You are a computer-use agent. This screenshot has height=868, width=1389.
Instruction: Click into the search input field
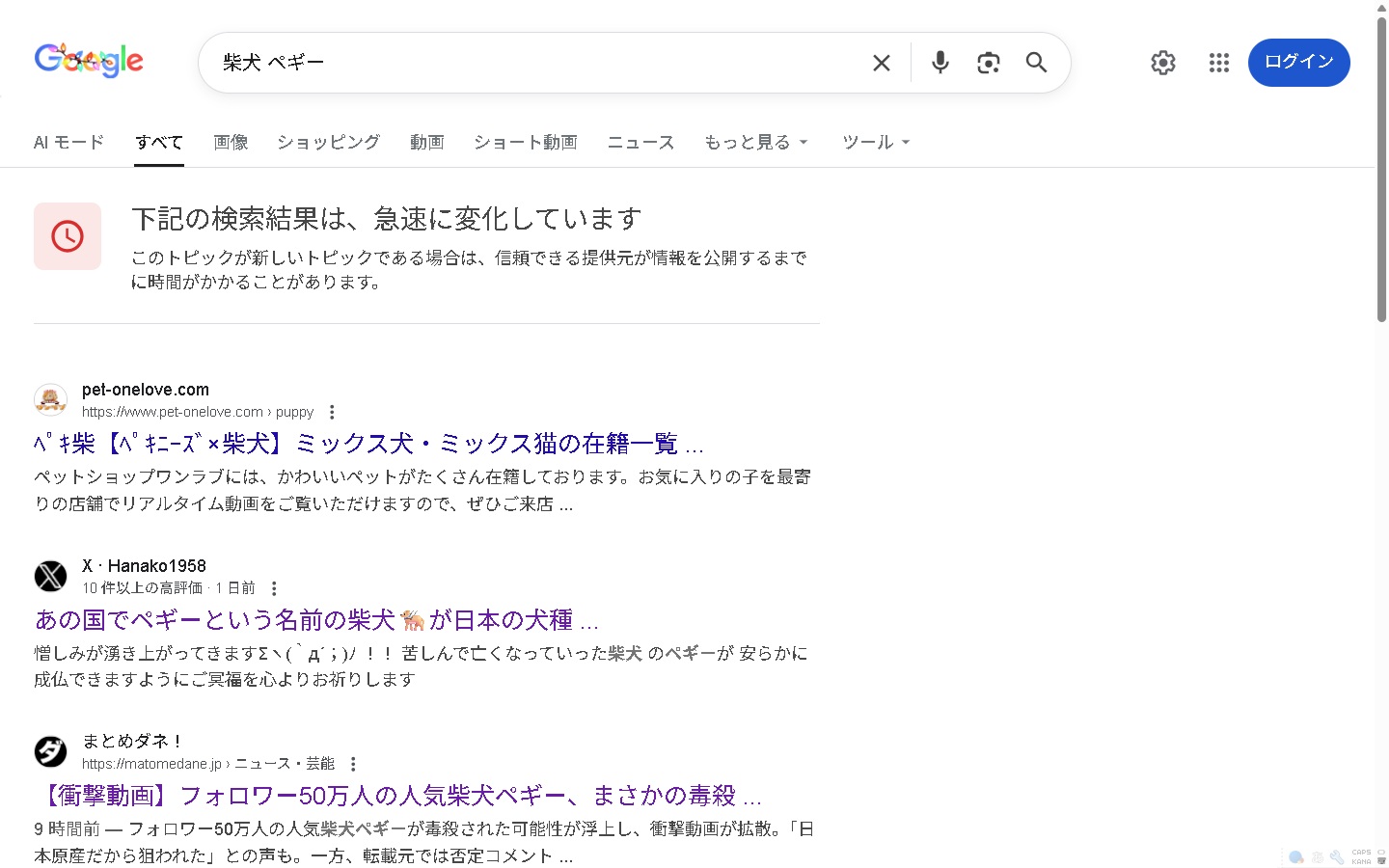point(540,63)
